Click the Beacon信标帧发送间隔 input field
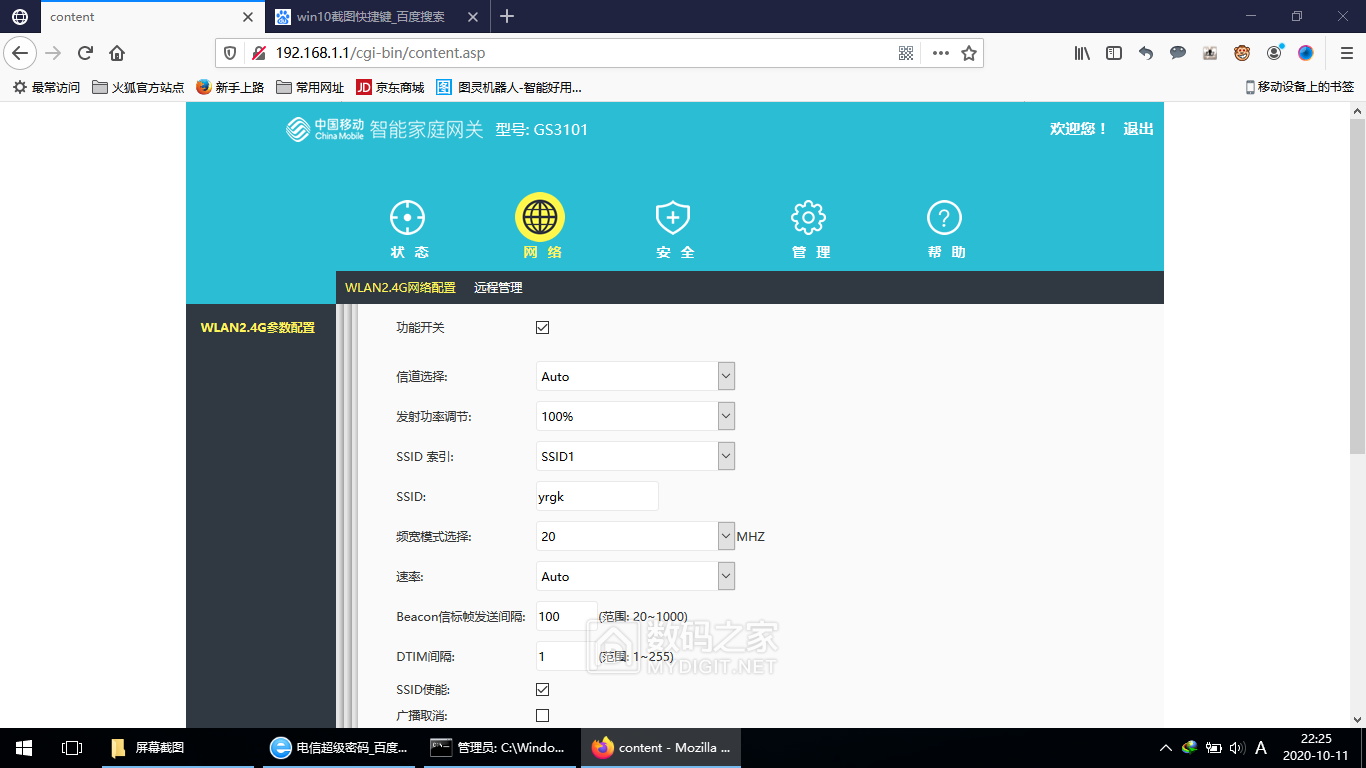The height and width of the screenshot is (768, 1366). tap(566, 616)
